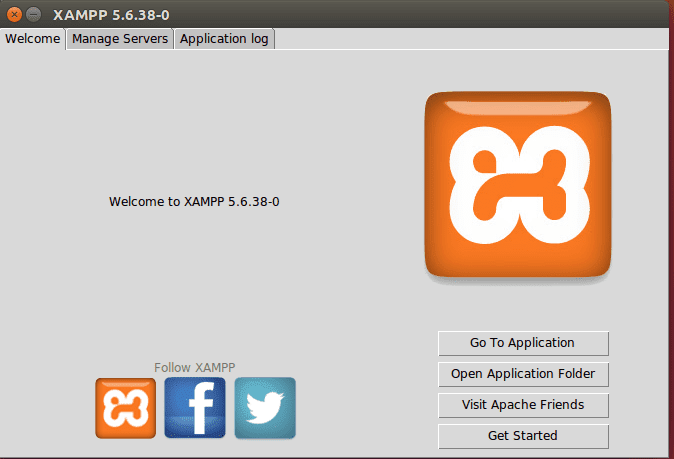Screen dimensions: 674x459
Task: Click Open Application Folder button
Action: coord(523,374)
